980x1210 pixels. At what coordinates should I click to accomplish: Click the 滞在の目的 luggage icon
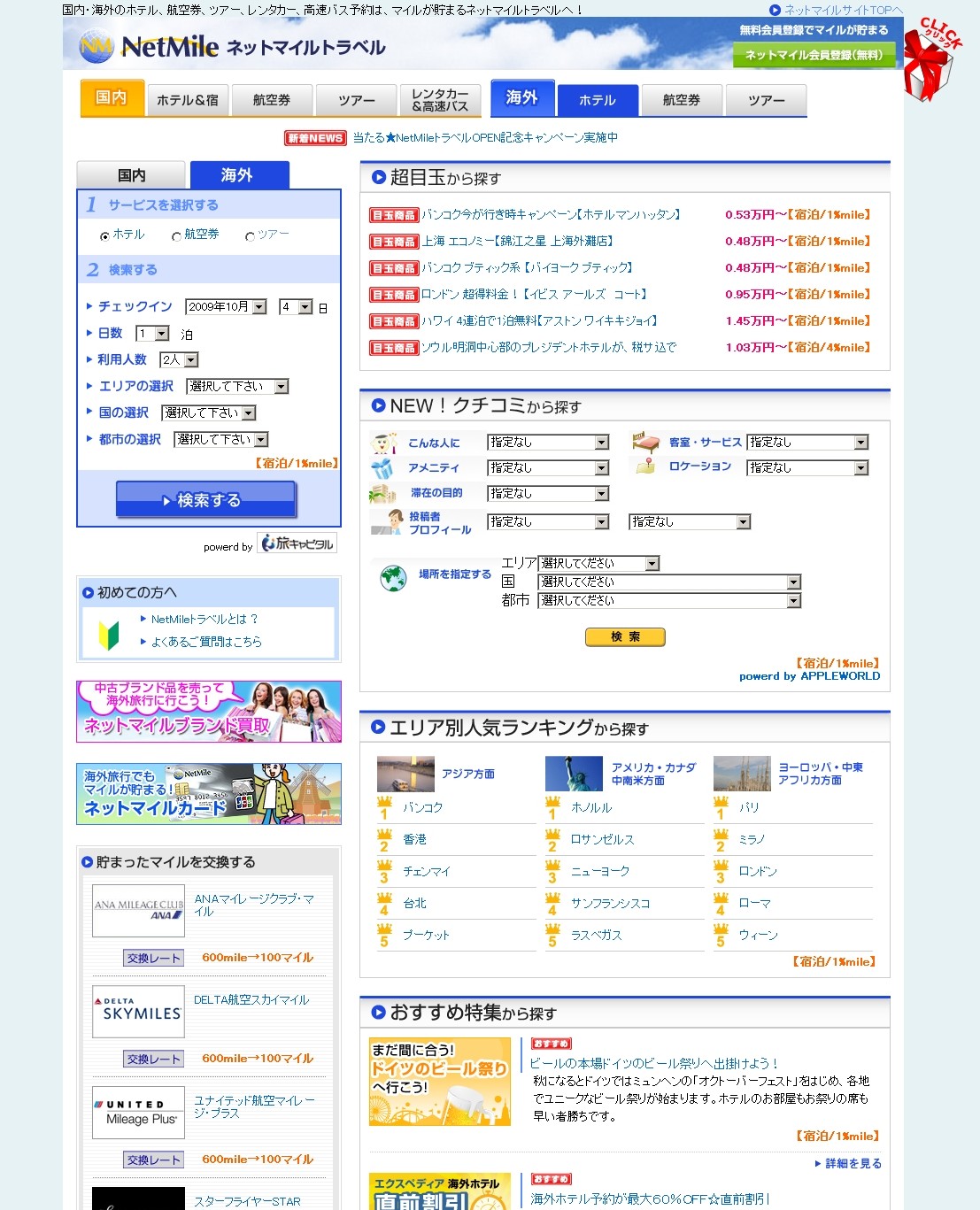point(382,493)
